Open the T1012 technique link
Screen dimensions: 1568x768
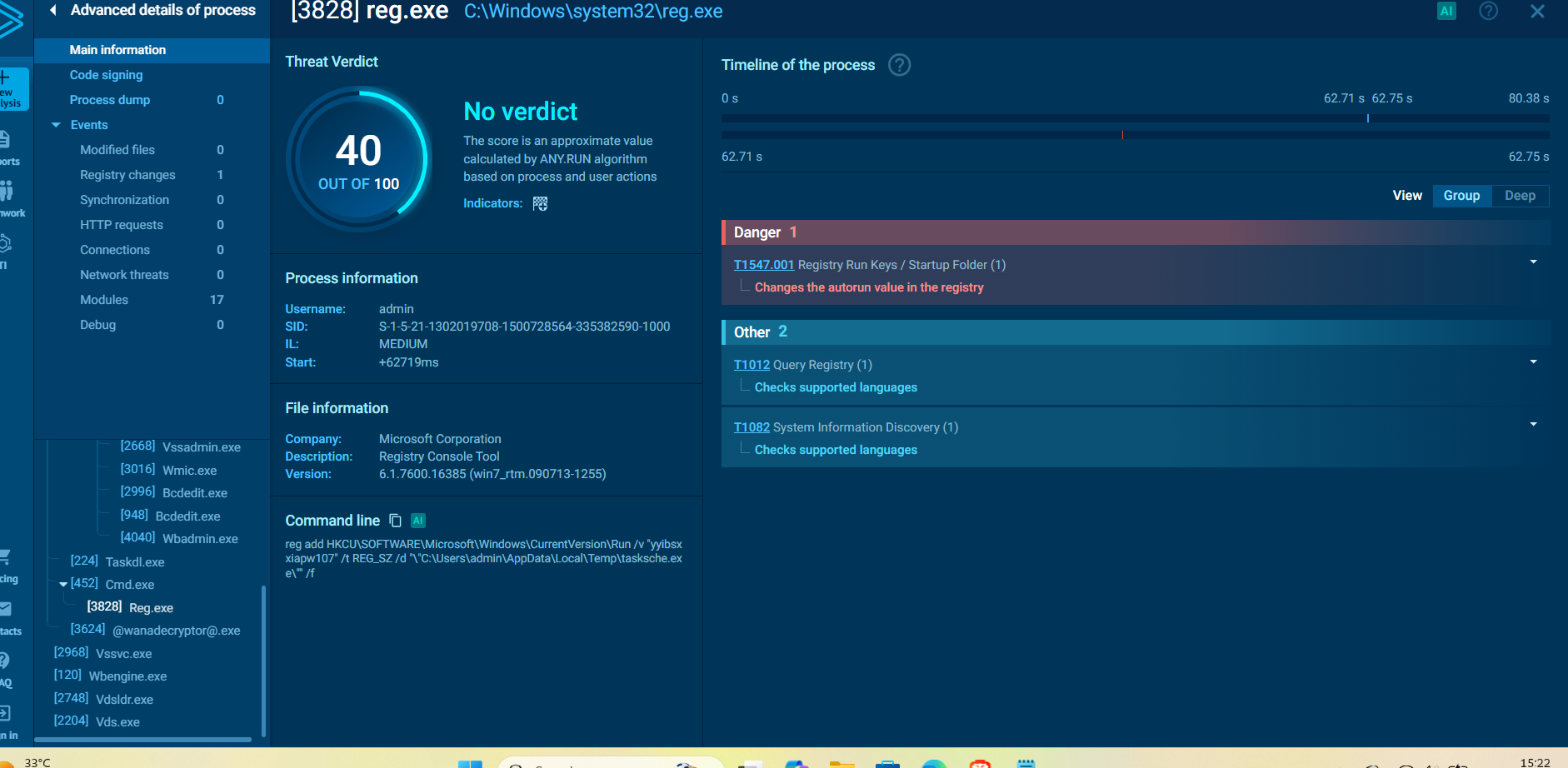click(x=752, y=365)
